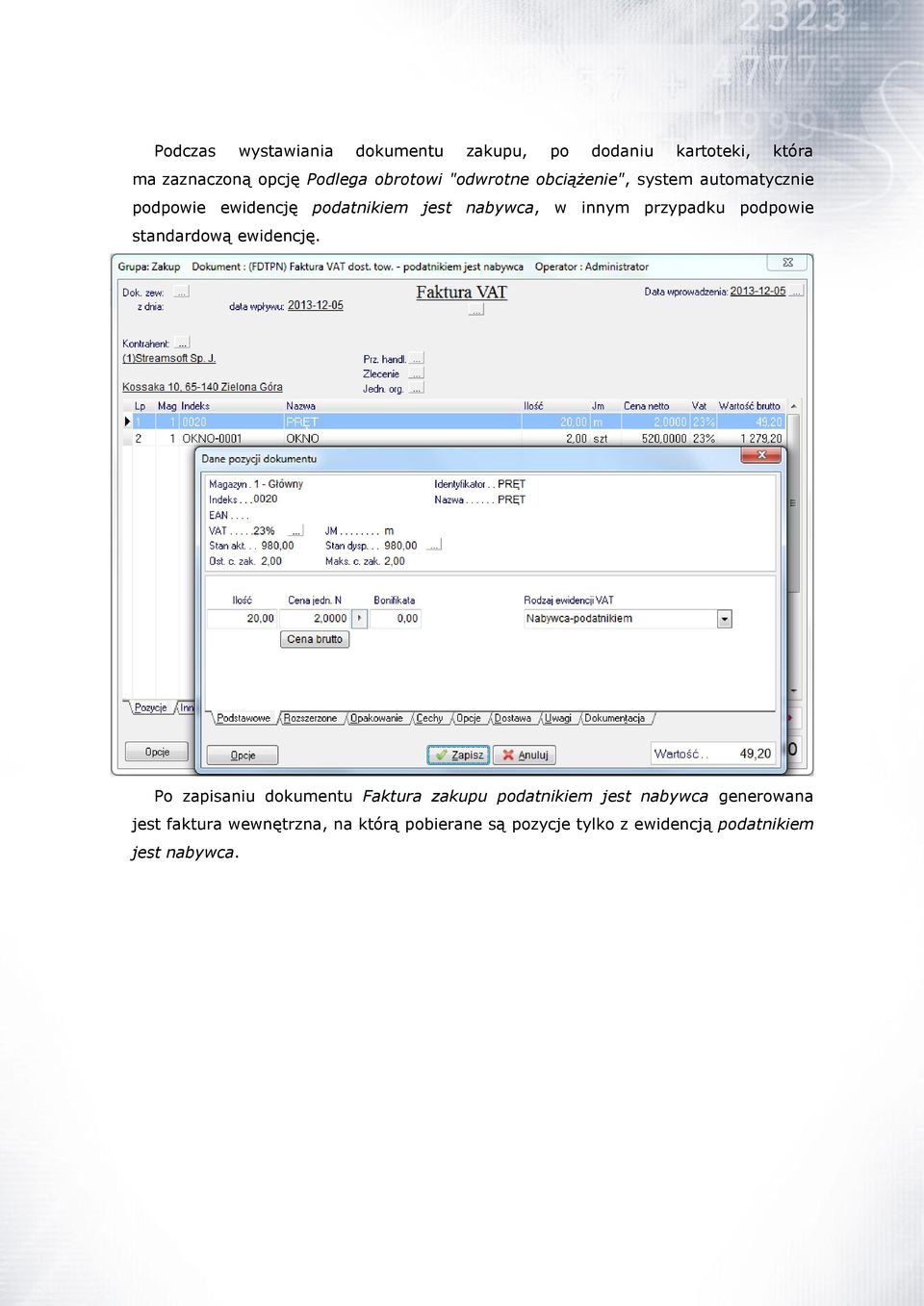Switch to the Rozszerzone tab
The image size is (924, 1306).
point(310,718)
